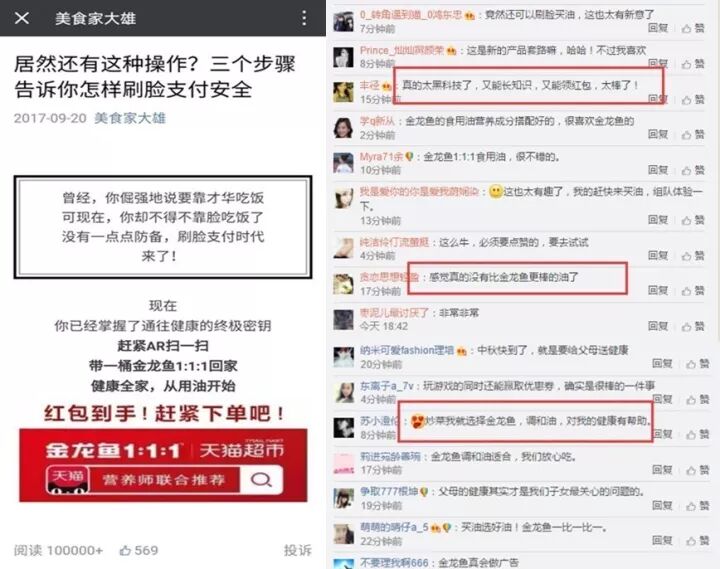
Task: Open 纳米可爱fashion理培 user profile name
Action: pos(407,350)
